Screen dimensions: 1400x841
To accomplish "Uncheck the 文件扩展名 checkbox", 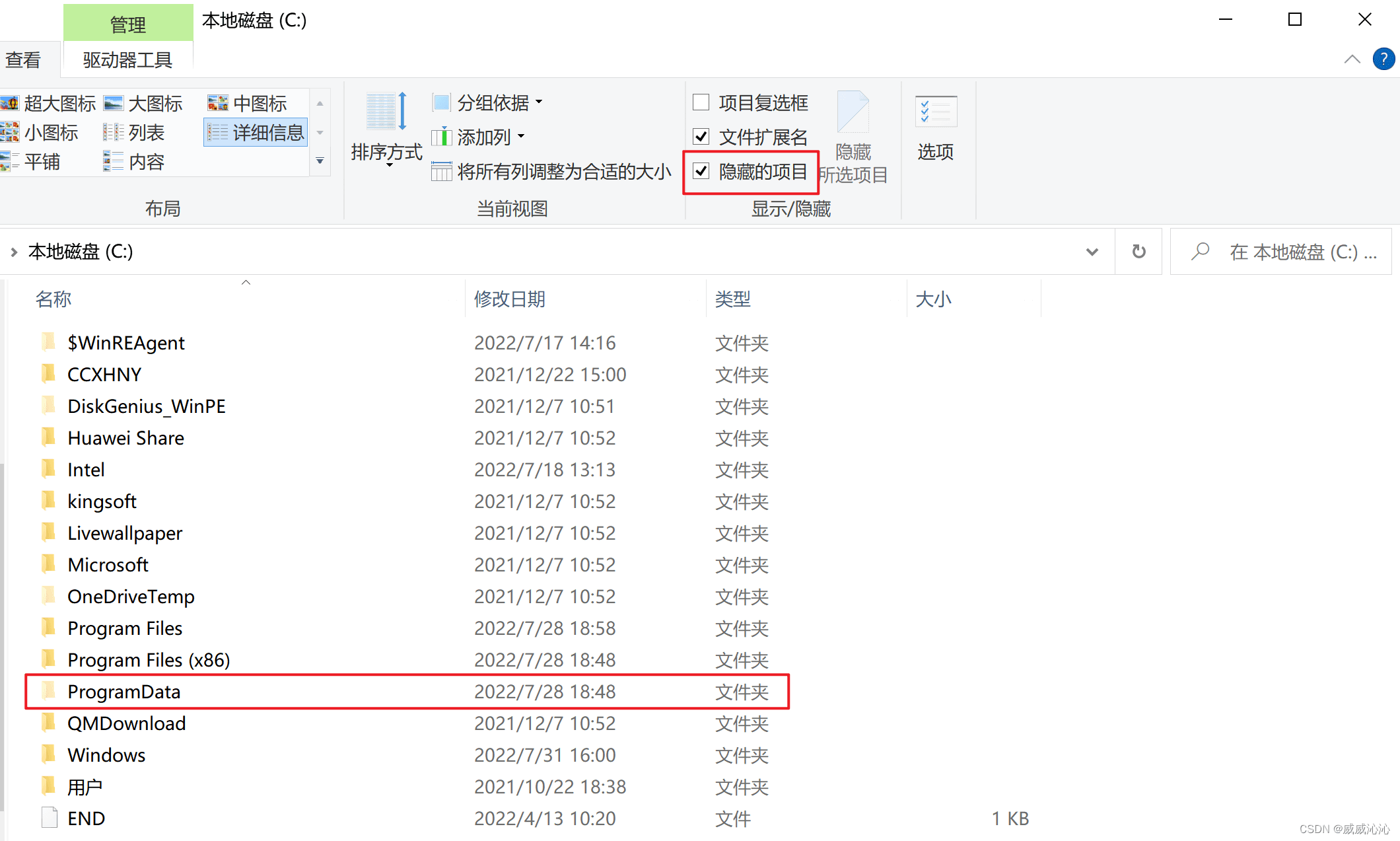I will click(701, 137).
